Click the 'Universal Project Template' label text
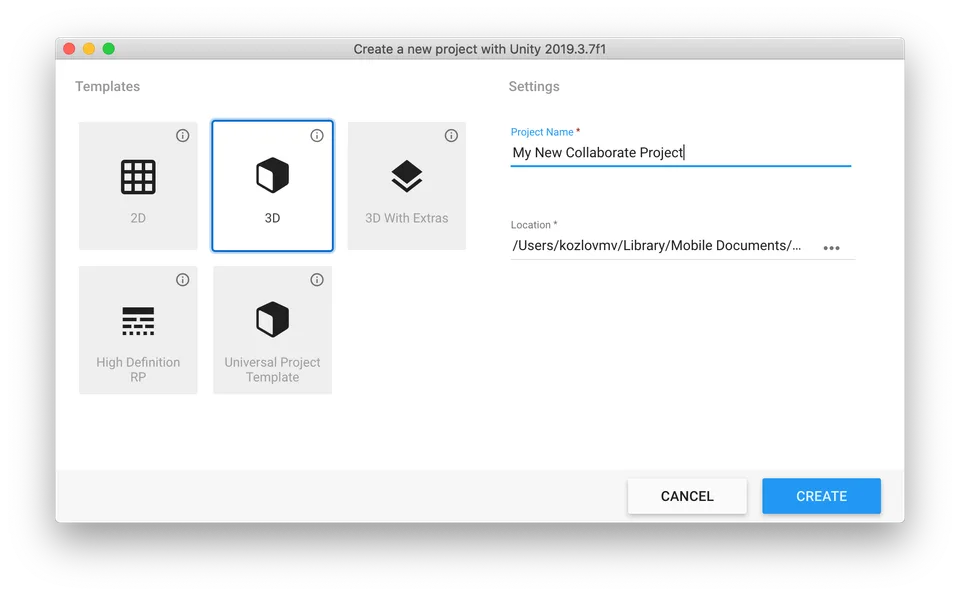The image size is (960, 596). [272, 370]
